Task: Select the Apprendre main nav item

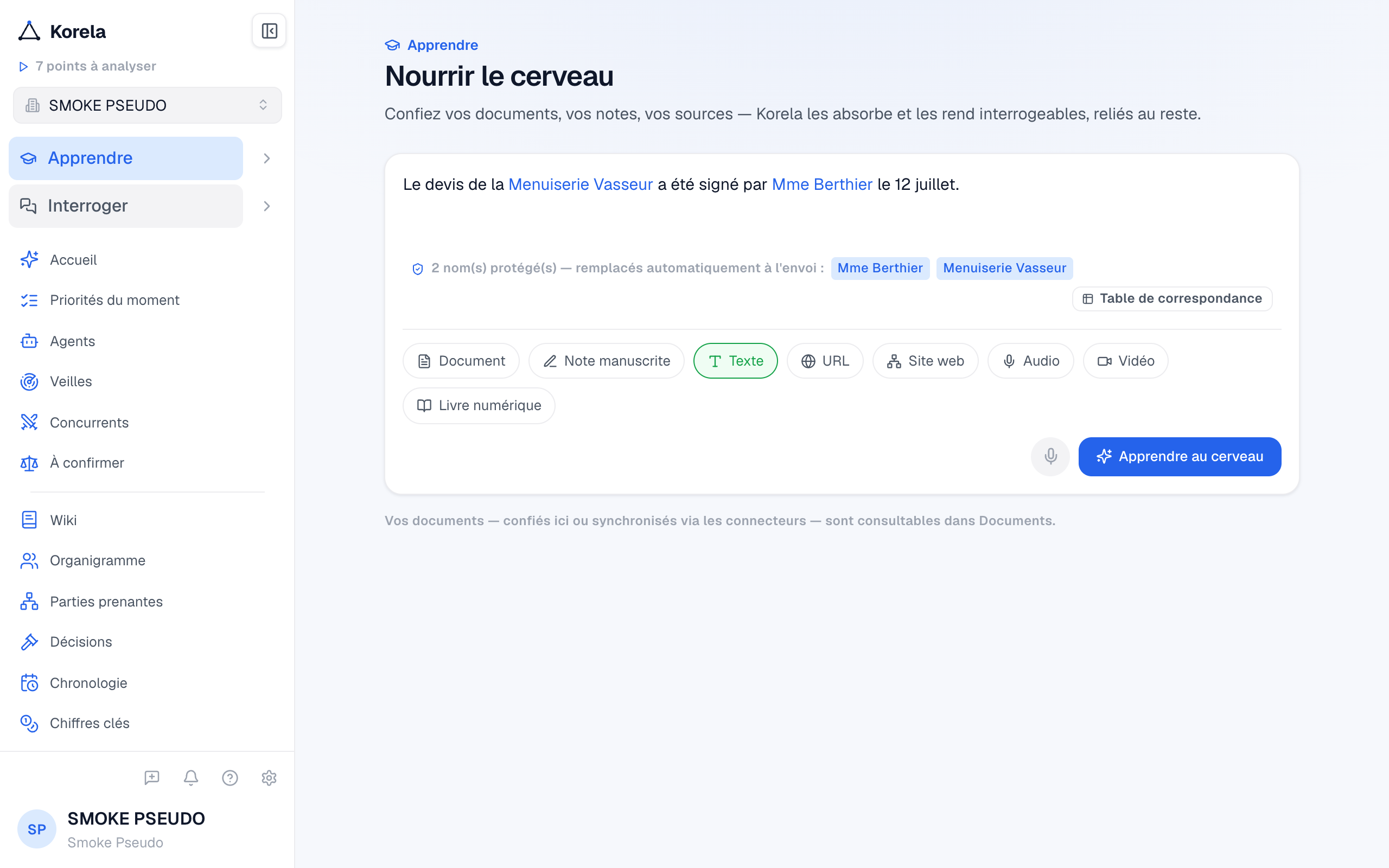Action: pos(126,158)
